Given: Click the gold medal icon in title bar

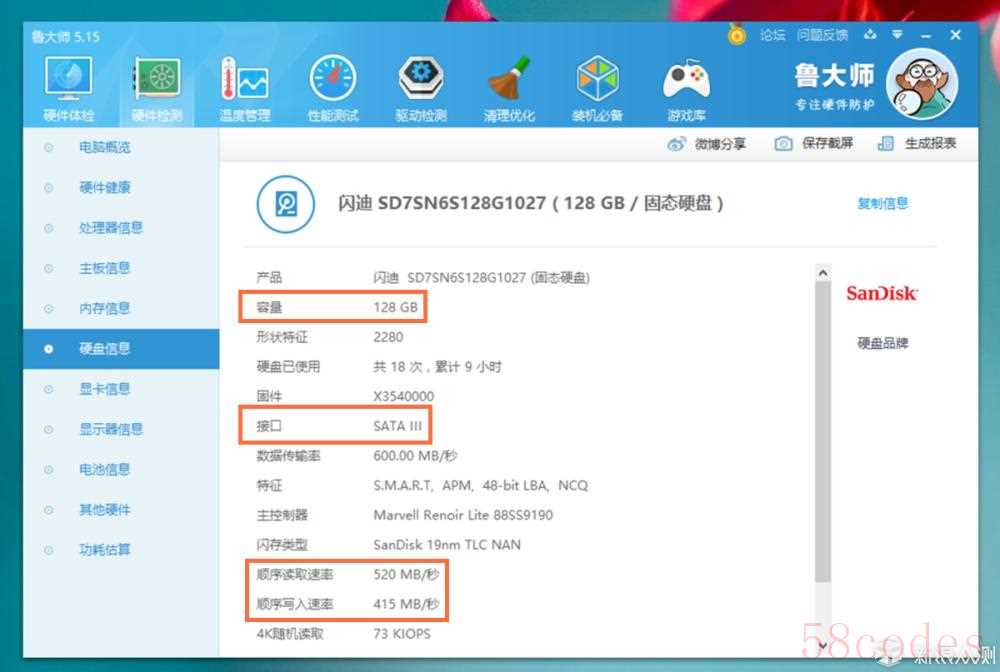Looking at the screenshot, I should click(x=737, y=34).
